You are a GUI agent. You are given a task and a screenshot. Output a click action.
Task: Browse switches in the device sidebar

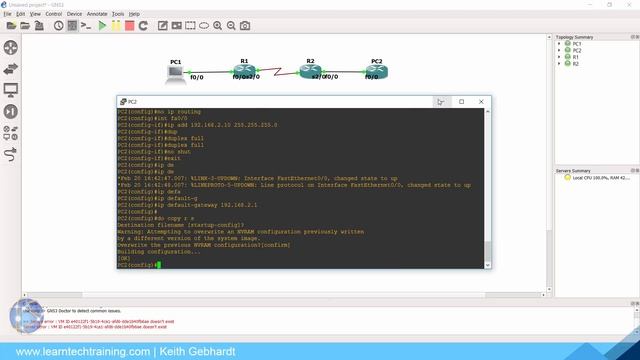click(11, 69)
